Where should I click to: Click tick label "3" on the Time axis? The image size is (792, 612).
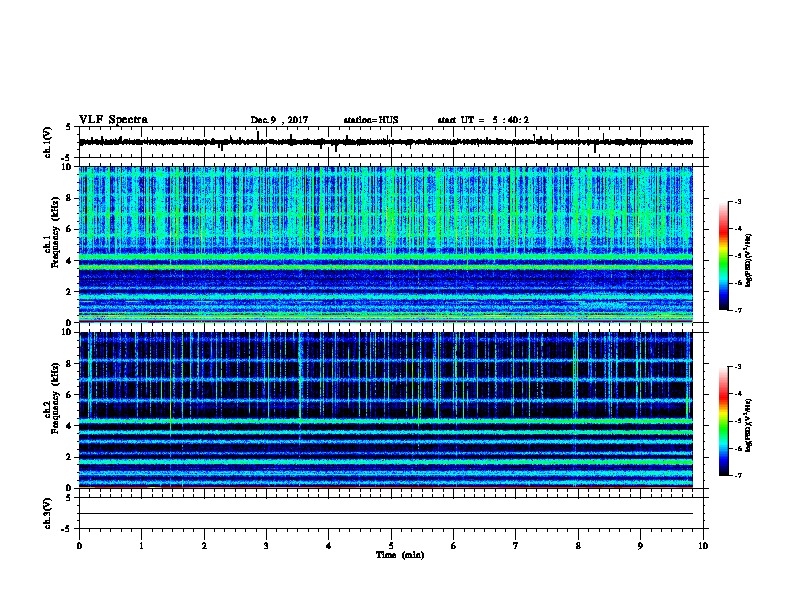tap(266, 546)
